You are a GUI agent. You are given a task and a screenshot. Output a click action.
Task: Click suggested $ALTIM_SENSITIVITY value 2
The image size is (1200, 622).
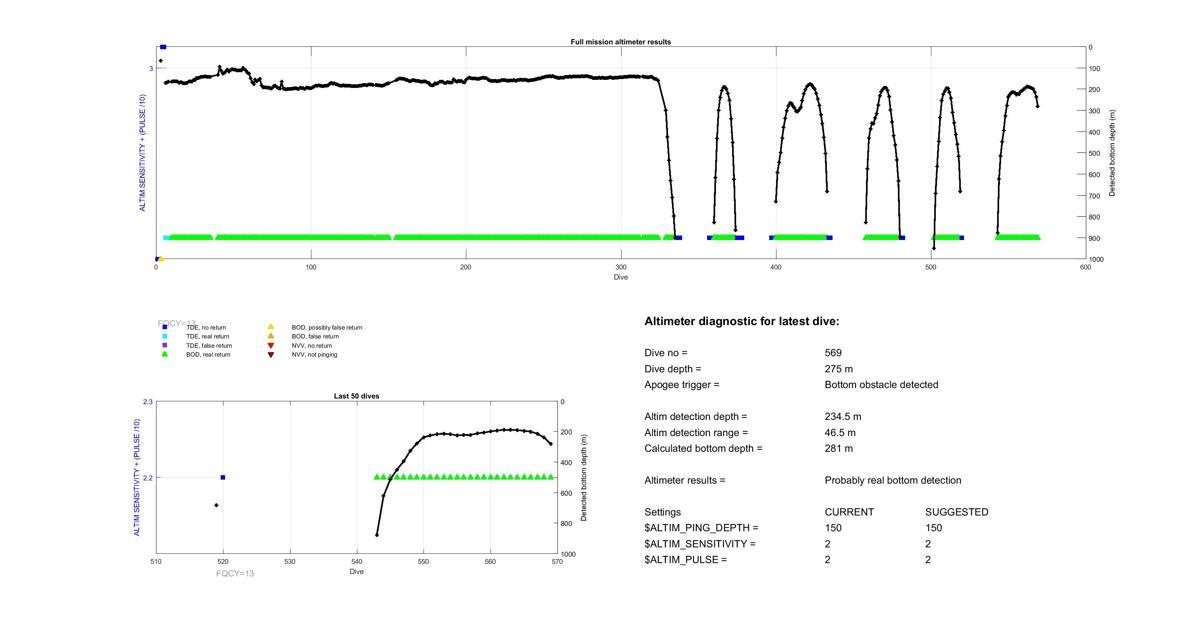(928, 544)
